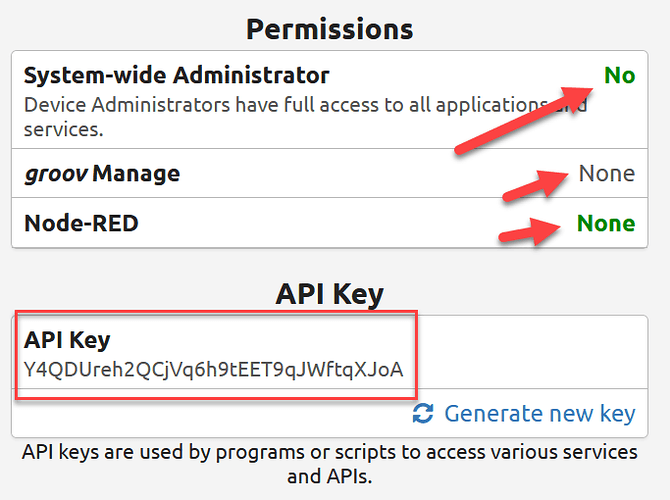Click the groov Manage None permission value
The width and height of the screenshot is (670, 500).
tap(607, 174)
